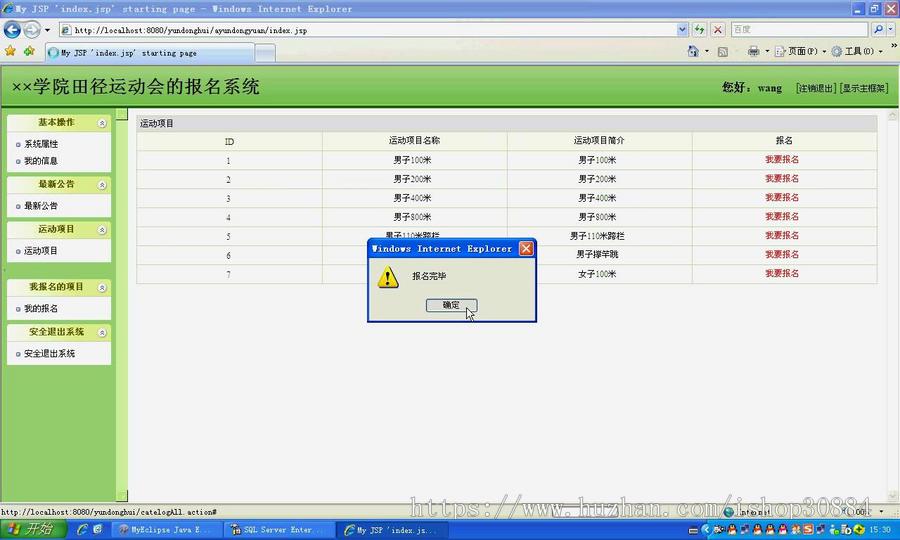Go back with the browser Back arrow
This screenshot has height=540, width=900.
[x=12, y=29]
